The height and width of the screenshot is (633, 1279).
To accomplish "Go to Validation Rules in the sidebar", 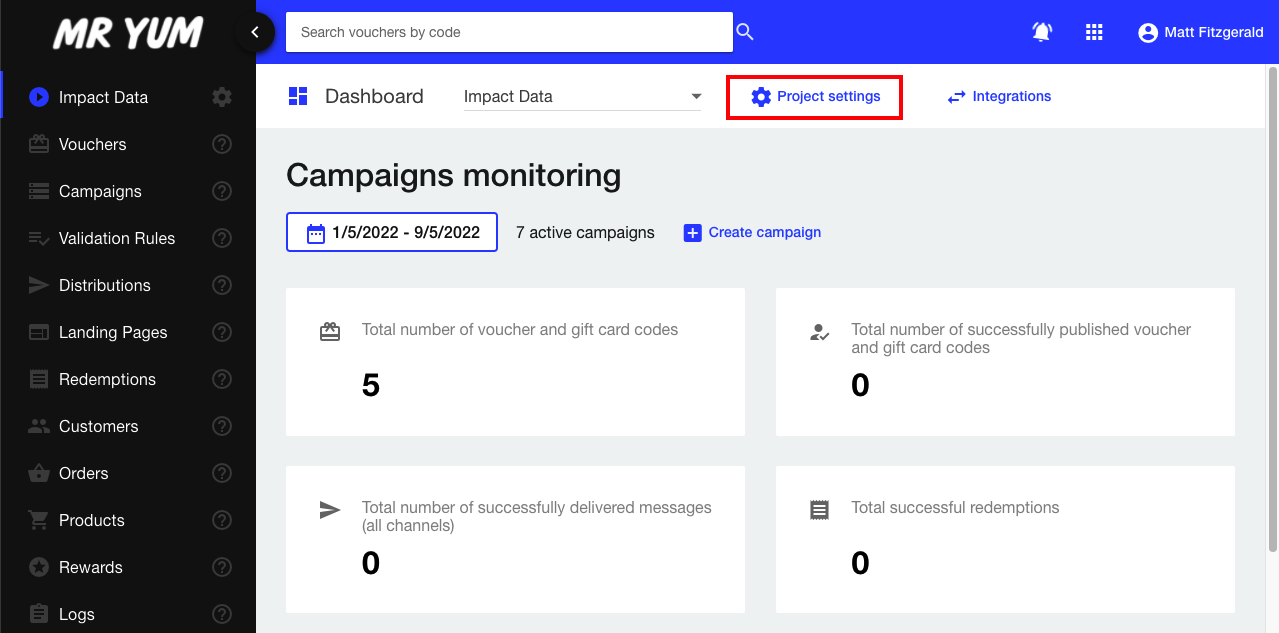I will 116,238.
